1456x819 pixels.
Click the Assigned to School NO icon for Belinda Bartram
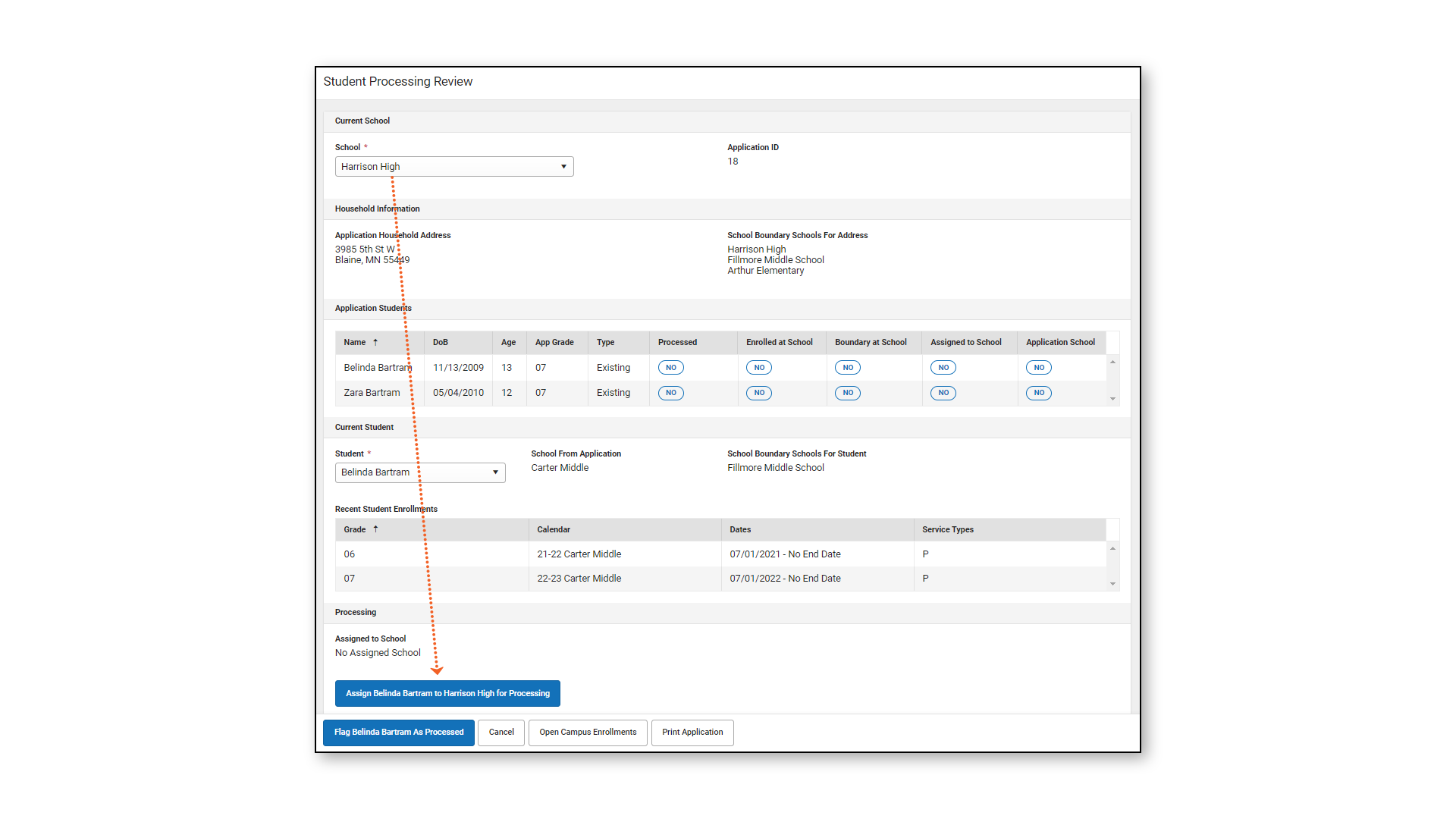tap(943, 367)
